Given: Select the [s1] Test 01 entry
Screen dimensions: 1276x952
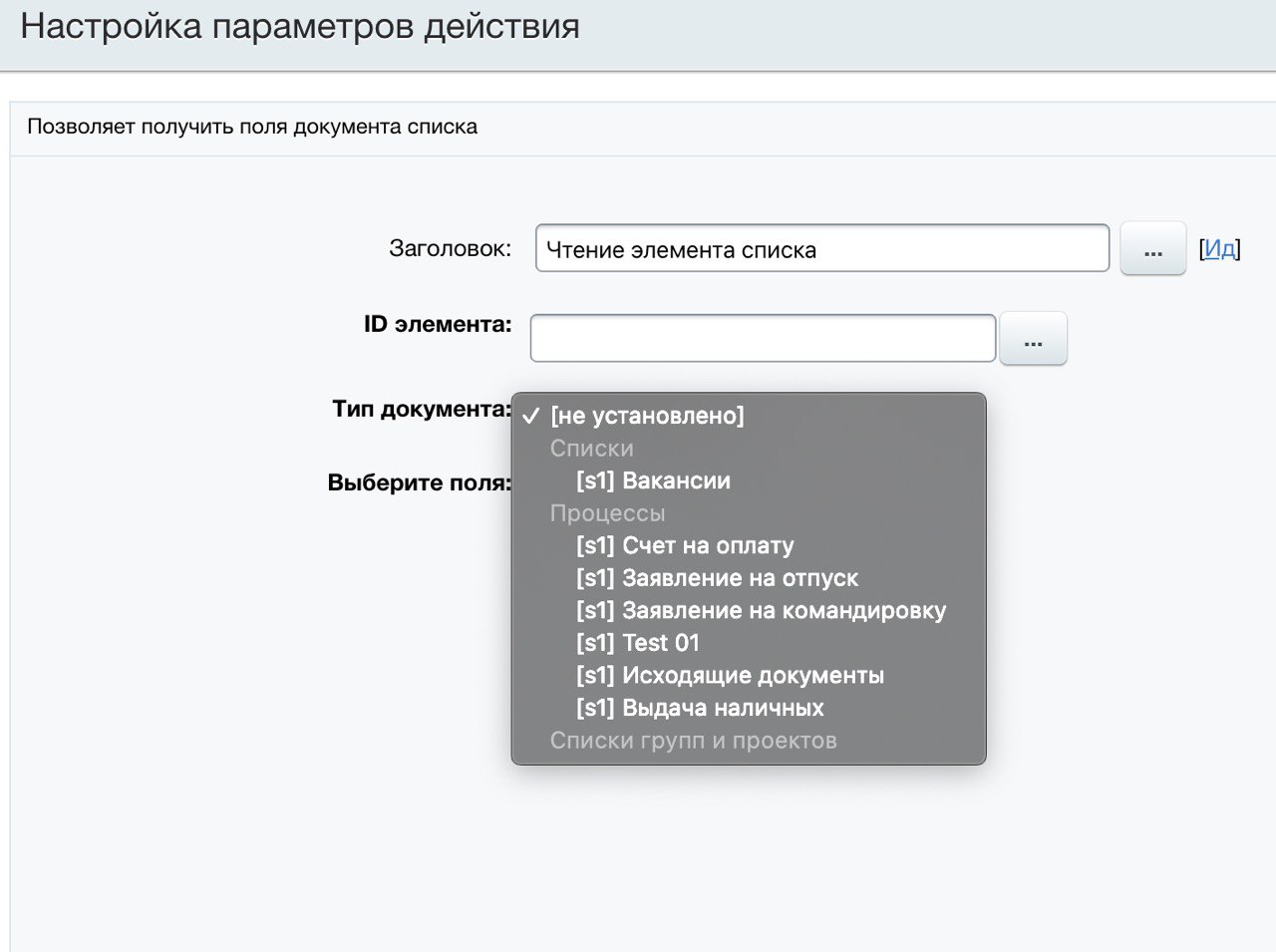Looking at the screenshot, I should 638,643.
